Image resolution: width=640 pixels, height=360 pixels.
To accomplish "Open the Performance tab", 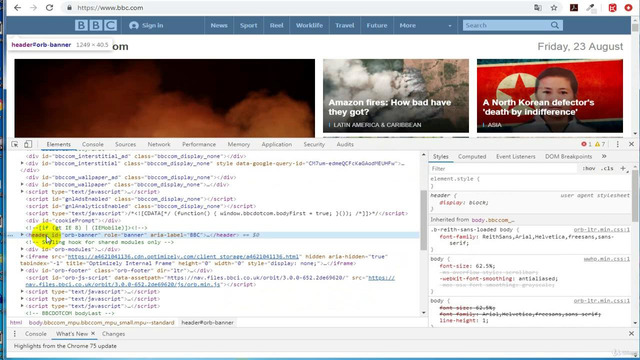I will click(199, 144).
